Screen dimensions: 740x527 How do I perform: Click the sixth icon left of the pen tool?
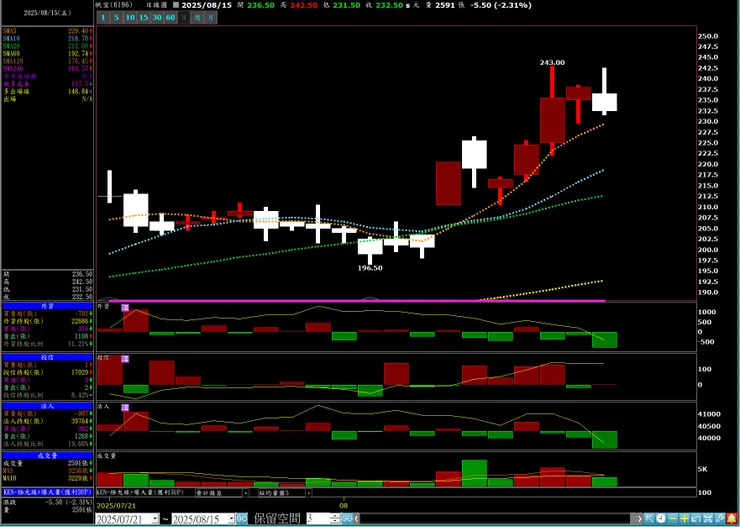pos(708,519)
